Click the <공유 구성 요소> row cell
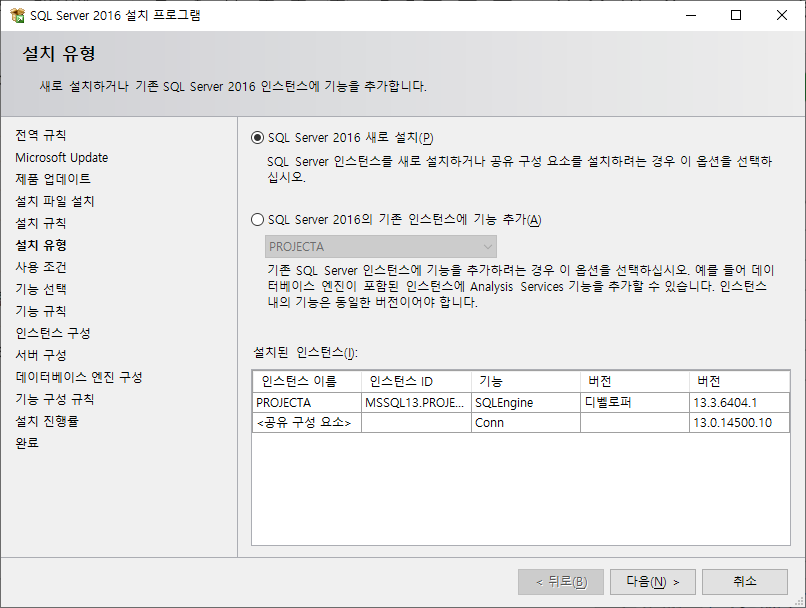The width and height of the screenshot is (806, 608). [307, 423]
